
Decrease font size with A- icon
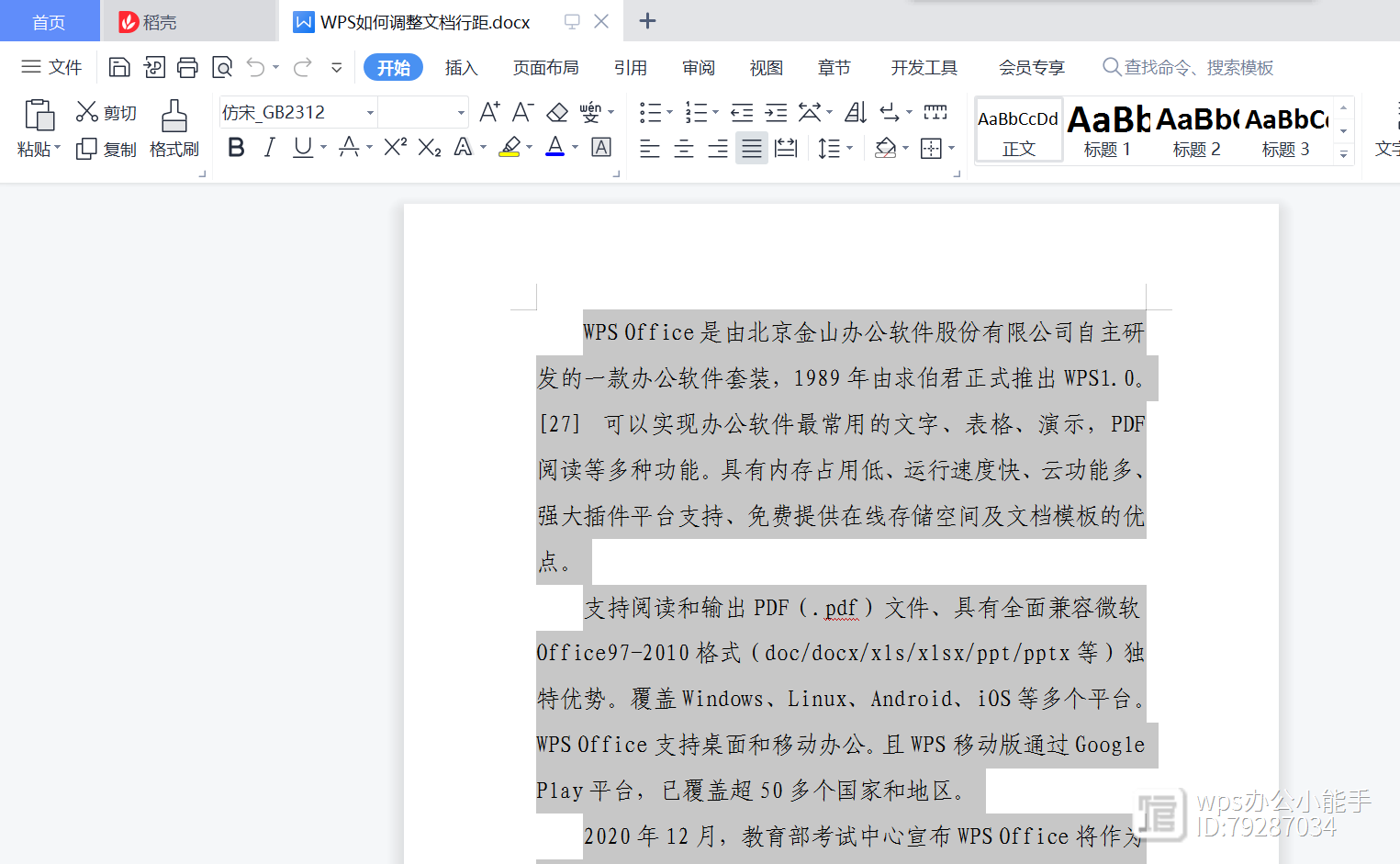coord(522,112)
